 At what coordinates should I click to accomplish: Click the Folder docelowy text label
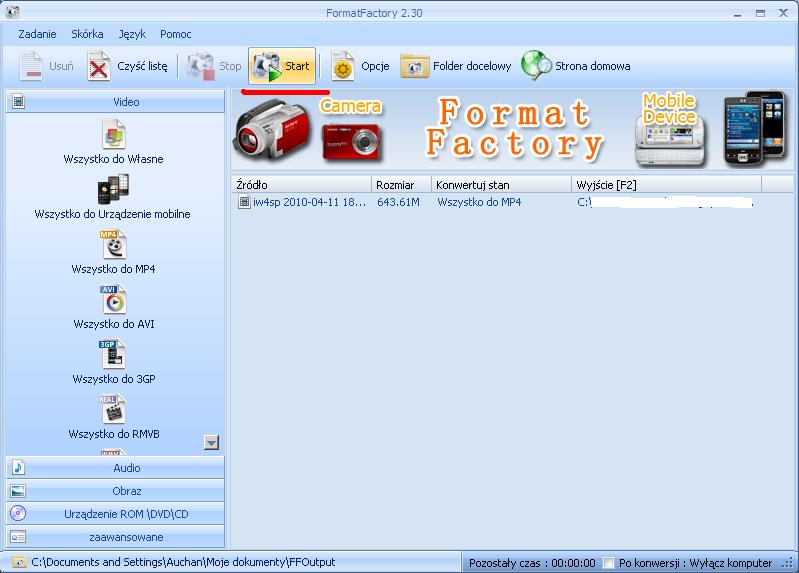pyautogui.click(x=472, y=66)
